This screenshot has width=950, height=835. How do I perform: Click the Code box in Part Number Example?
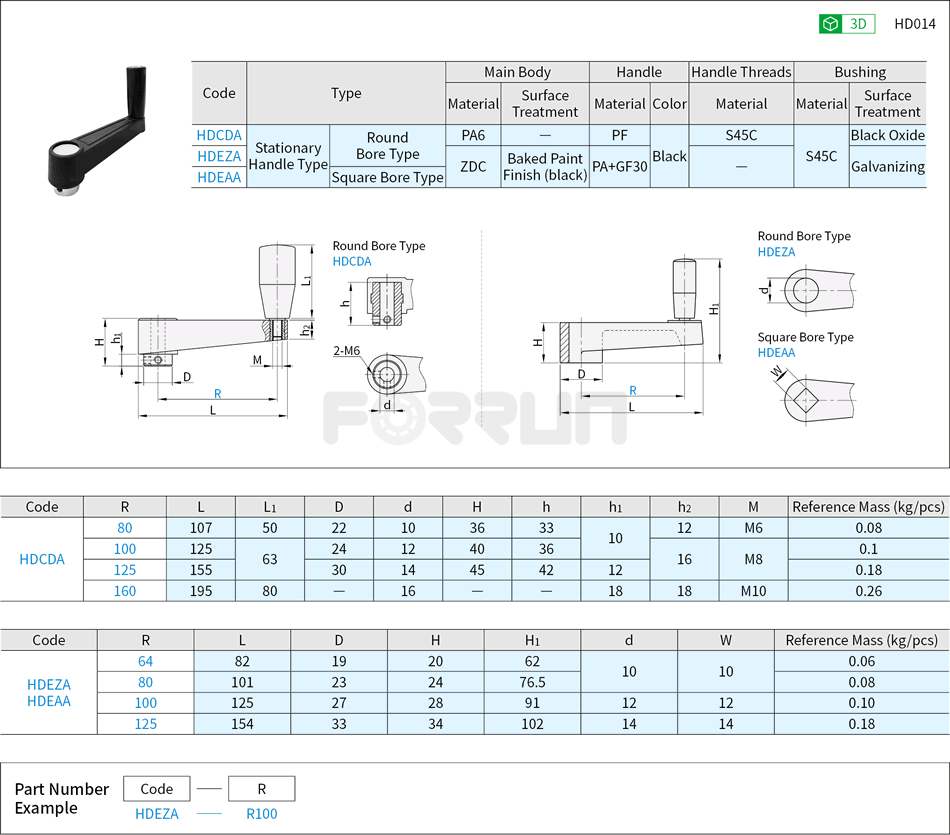(x=156, y=788)
